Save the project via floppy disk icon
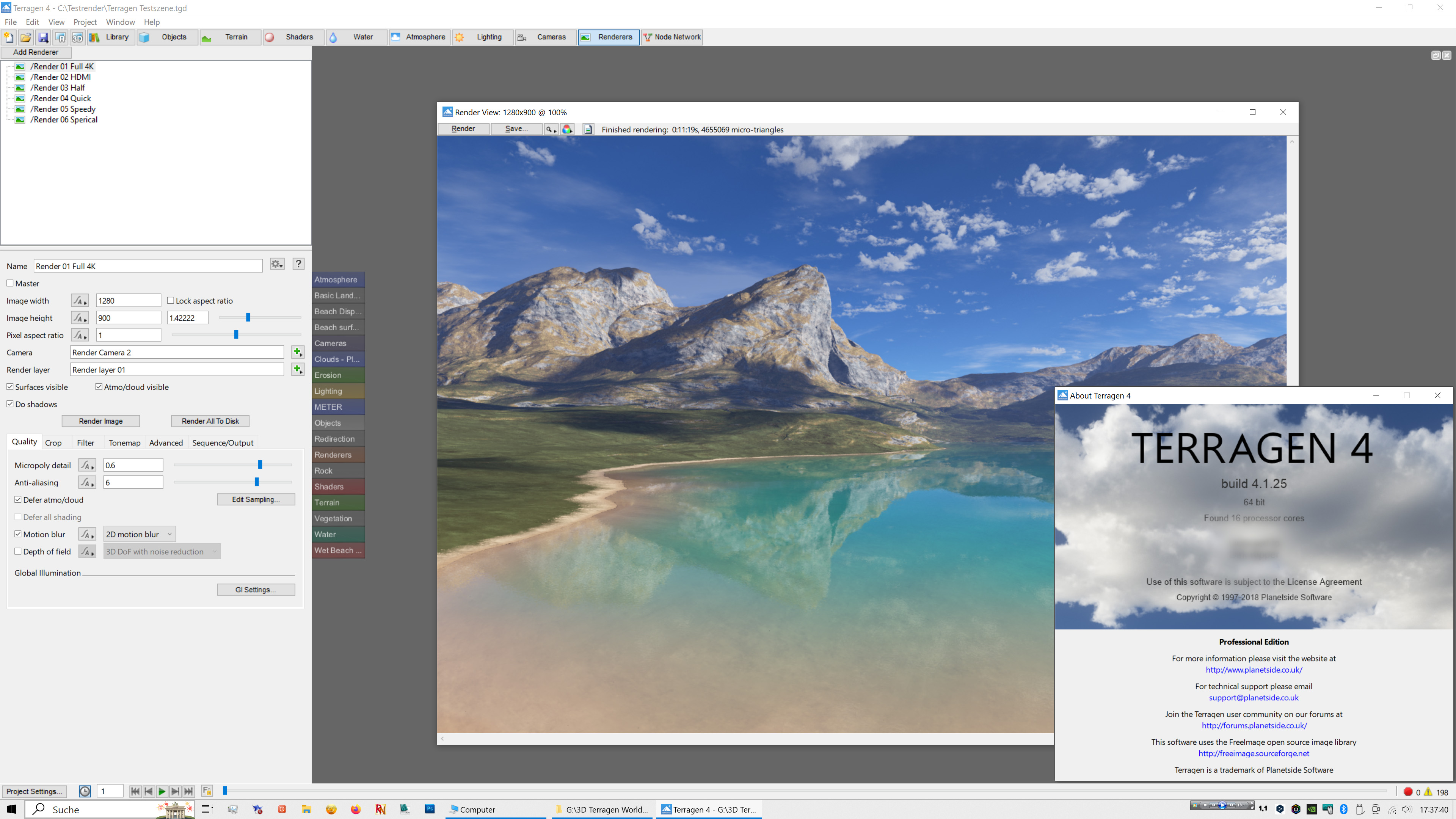 click(x=43, y=37)
